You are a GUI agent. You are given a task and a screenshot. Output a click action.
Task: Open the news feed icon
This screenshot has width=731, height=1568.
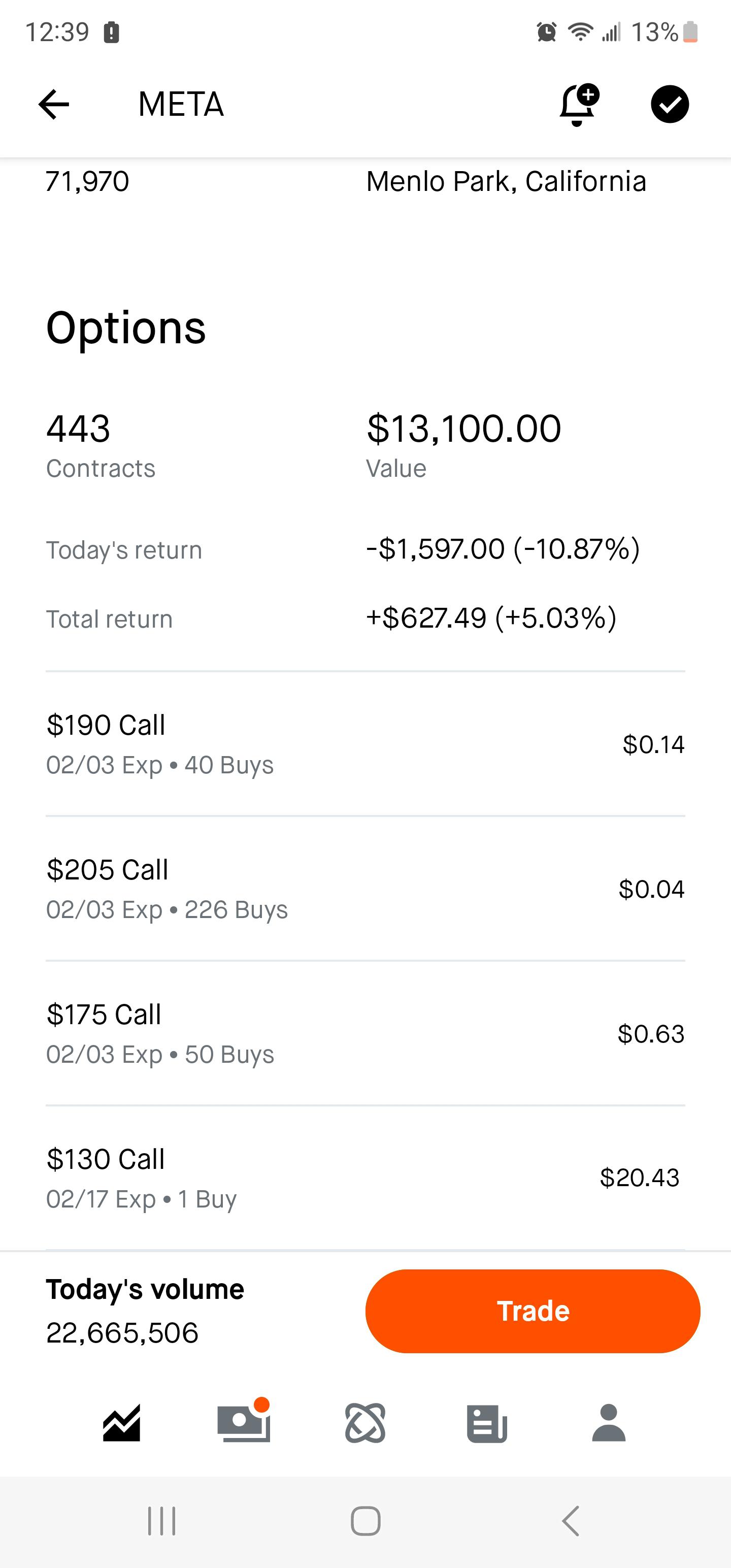(487, 1423)
